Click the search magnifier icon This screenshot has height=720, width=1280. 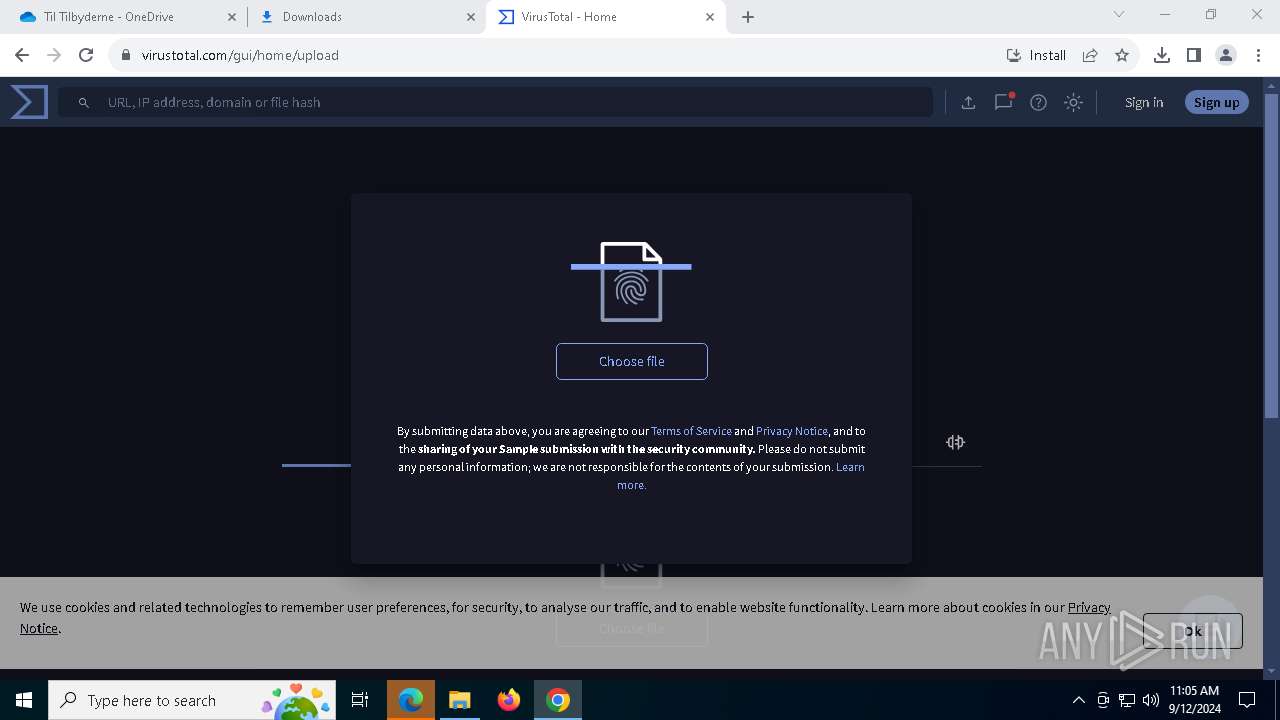84,103
